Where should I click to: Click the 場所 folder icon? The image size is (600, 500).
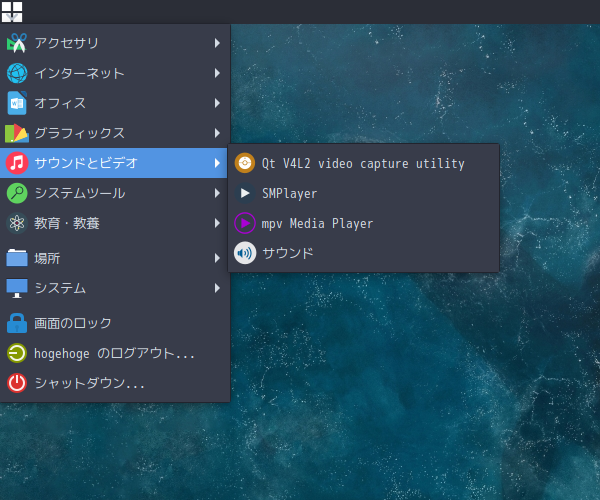(x=17, y=258)
